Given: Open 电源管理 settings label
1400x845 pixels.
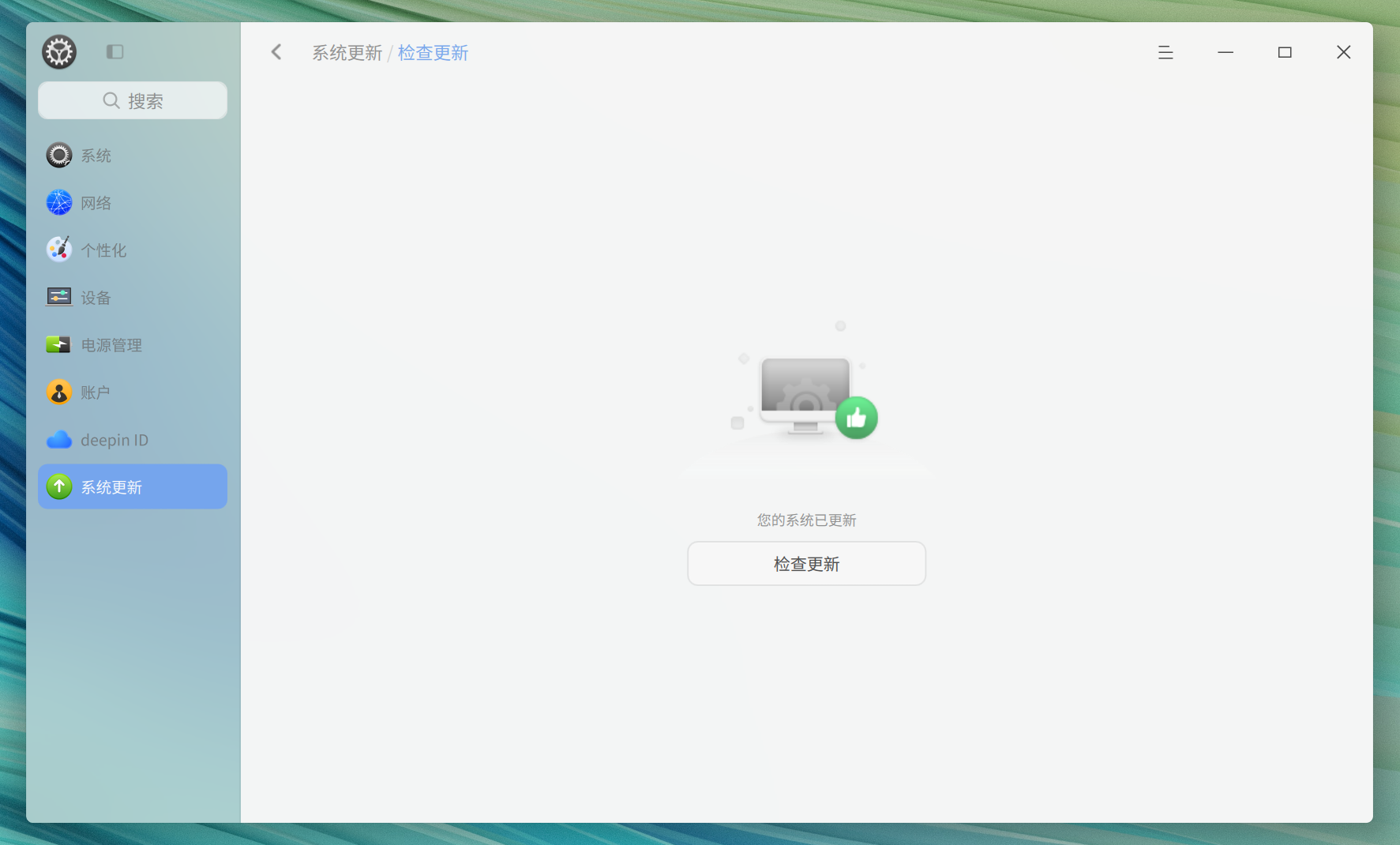Looking at the screenshot, I should [111, 346].
